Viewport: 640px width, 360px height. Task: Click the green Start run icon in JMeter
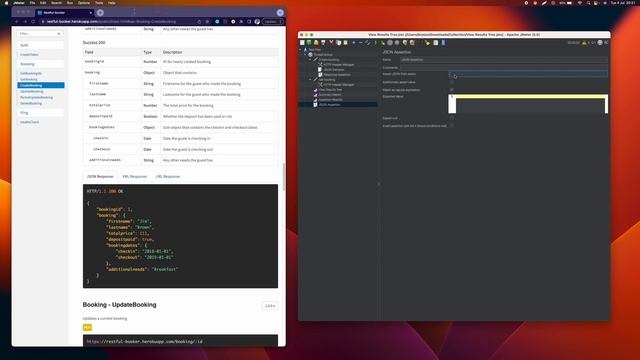pyautogui.click(x=376, y=42)
